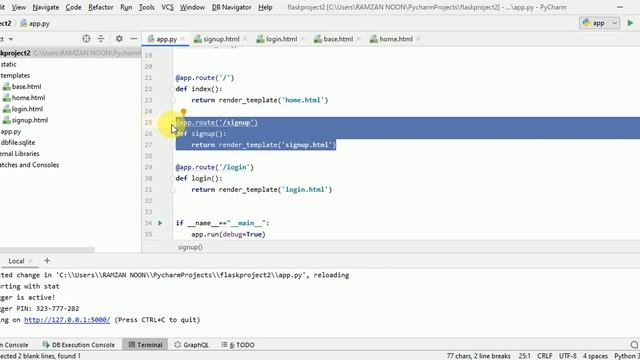Close the app.py tab
The width and height of the screenshot is (640, 360).
pos(183,39)
